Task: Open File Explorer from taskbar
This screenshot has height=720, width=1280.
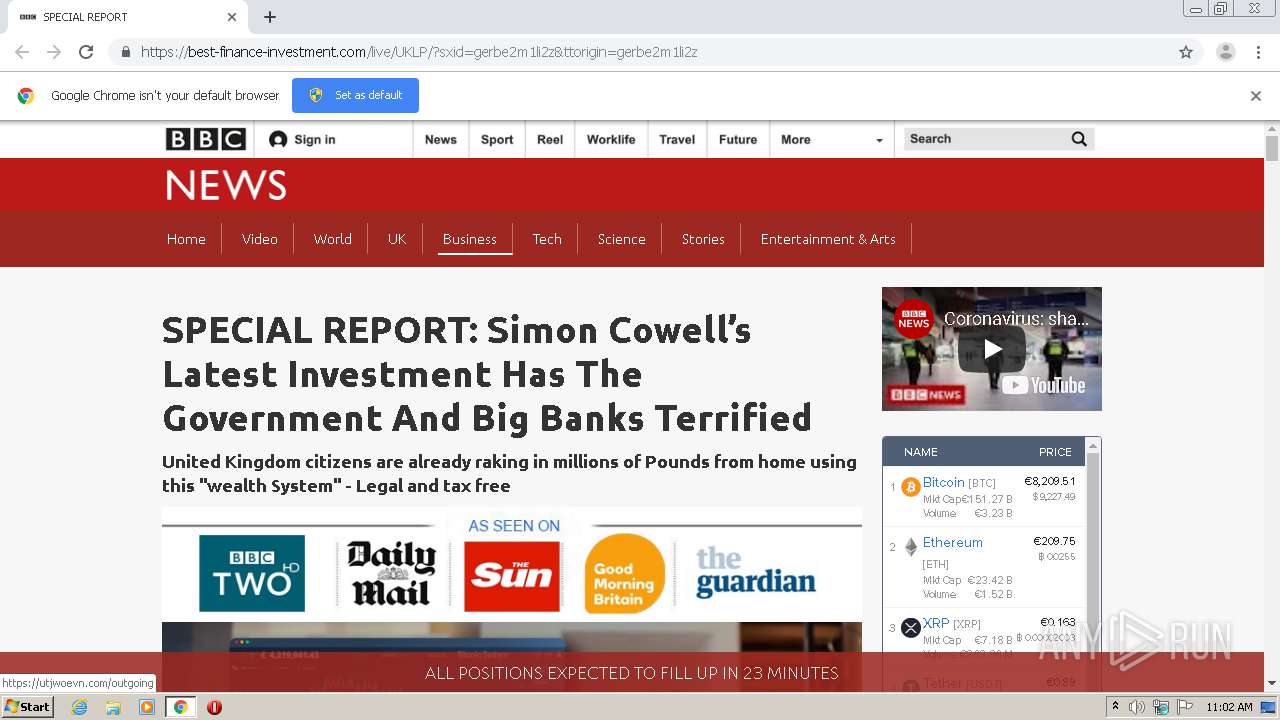Action: (x=113, y=707)
